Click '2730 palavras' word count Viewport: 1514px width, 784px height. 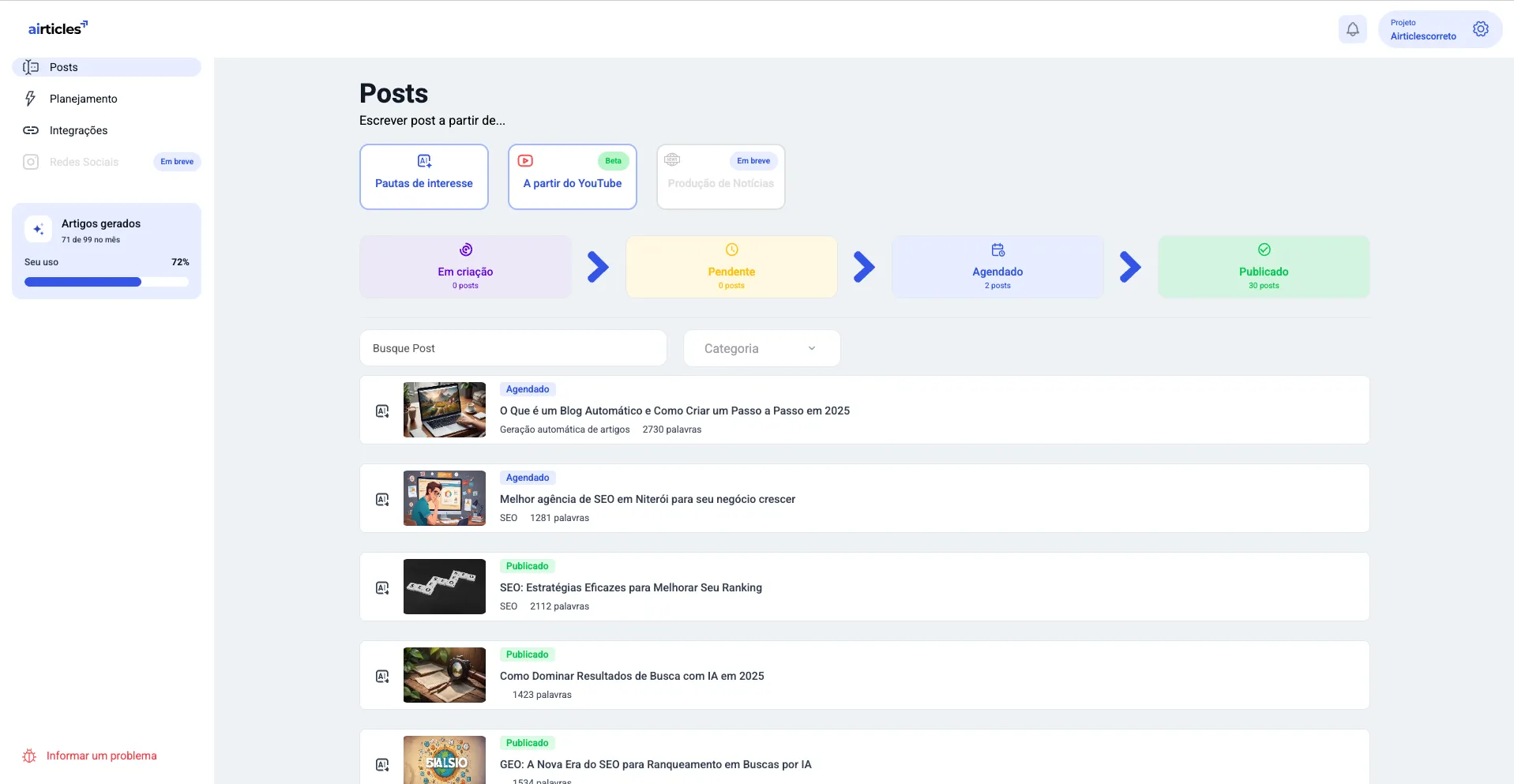(x=672, y=430)
